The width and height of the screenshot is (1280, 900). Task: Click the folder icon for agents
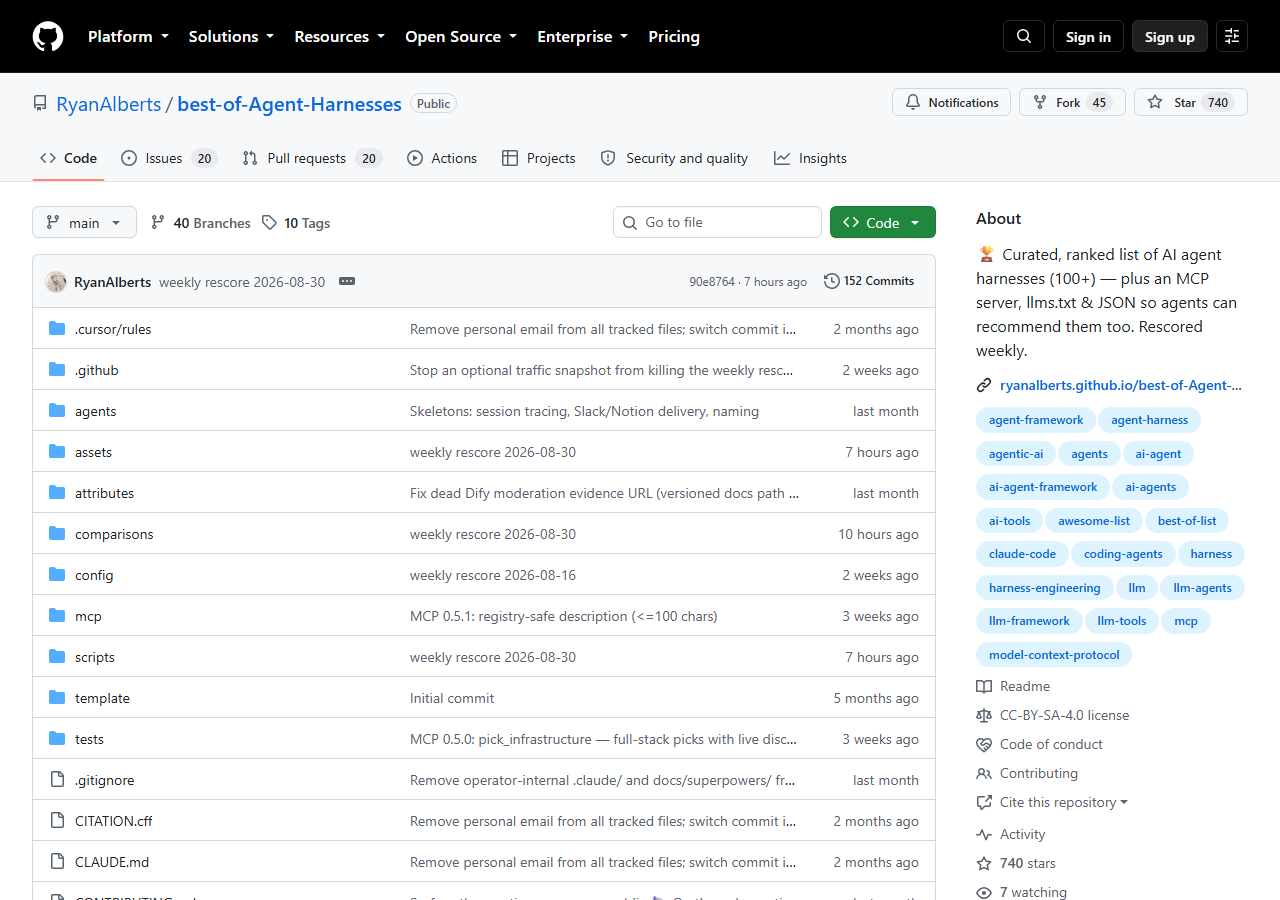click(x=57, y=411)
